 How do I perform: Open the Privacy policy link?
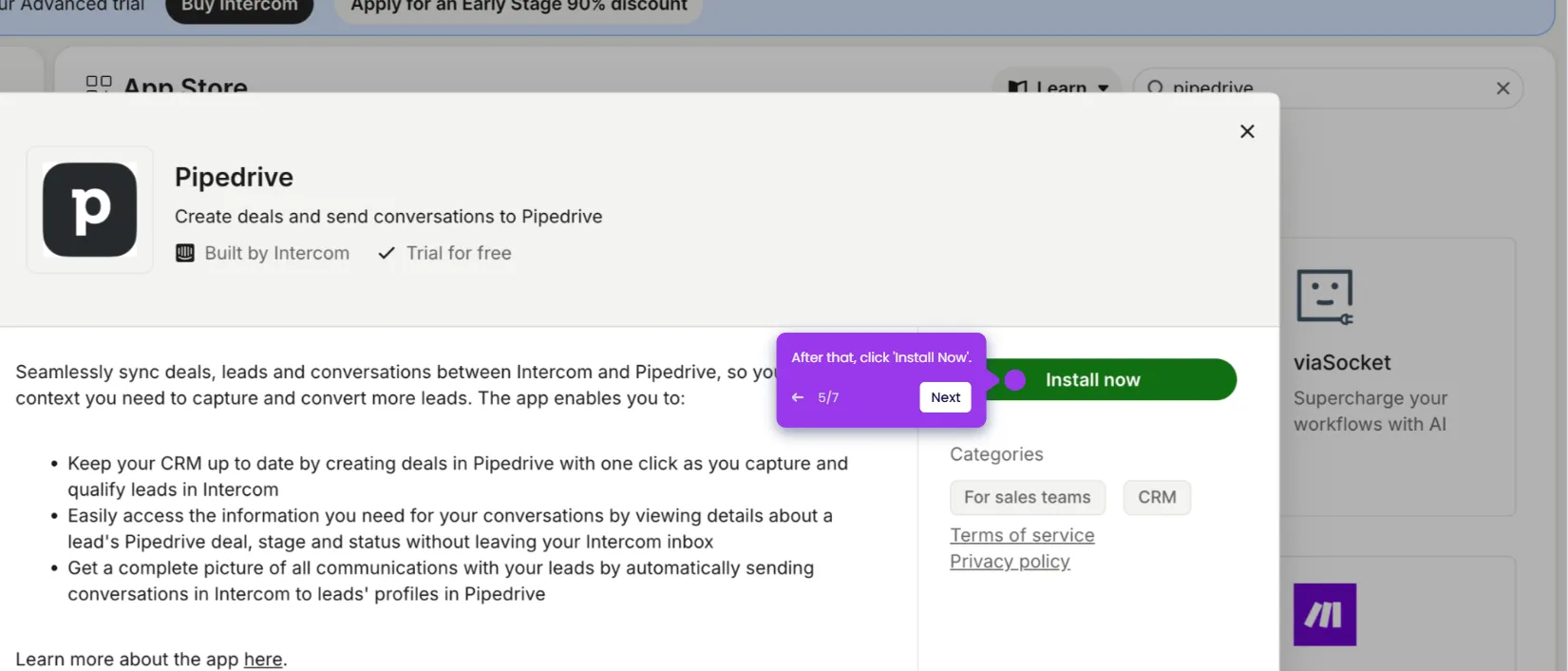[1010, 562]
